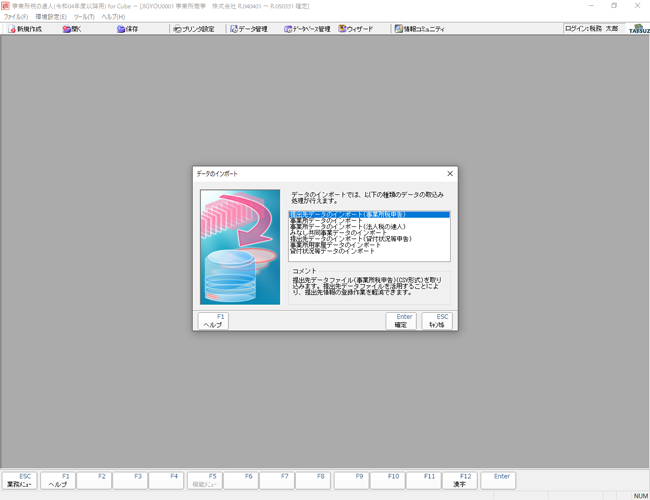650x500 pixels.
Task: Select 提出先データのインポート(事業所税申告) in the list
Action: coord(369,214)
